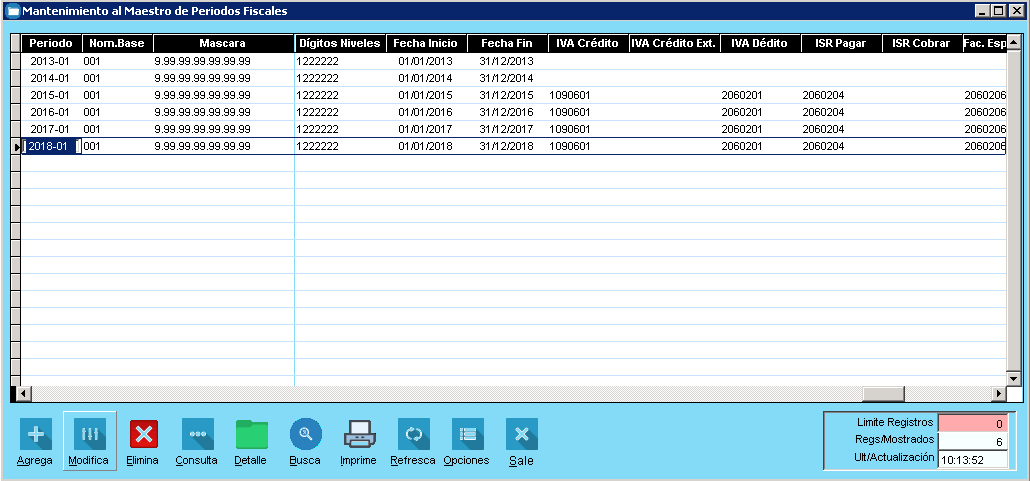The width and height of the screenshot is (1030, 481).
Task: Click the Imprime printer icon
Action: 359,435
